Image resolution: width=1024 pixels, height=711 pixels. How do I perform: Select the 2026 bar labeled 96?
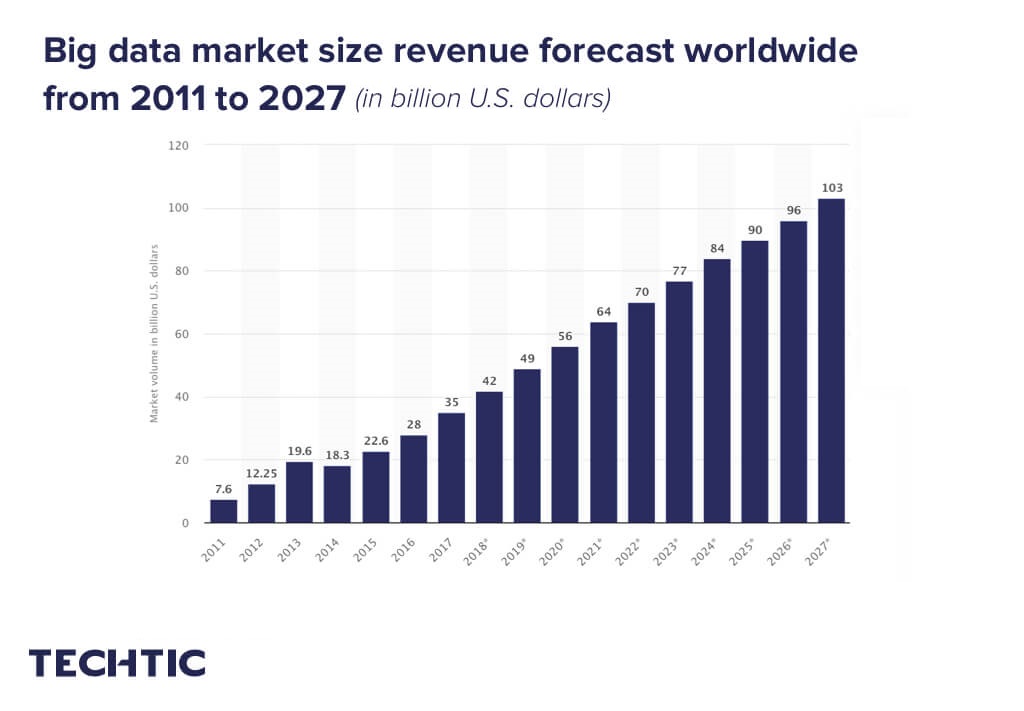tap(793, 372)
